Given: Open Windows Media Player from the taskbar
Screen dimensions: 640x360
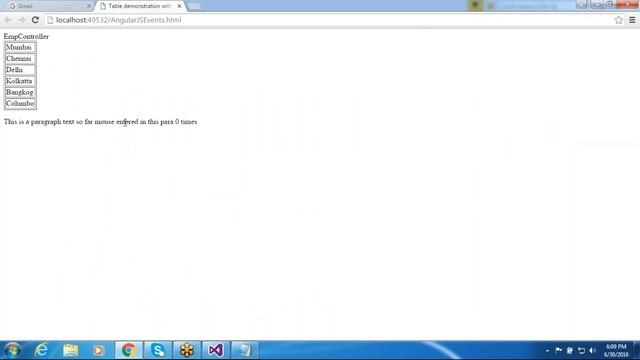Looking at the screenshot, I should (x=98, y=350).
